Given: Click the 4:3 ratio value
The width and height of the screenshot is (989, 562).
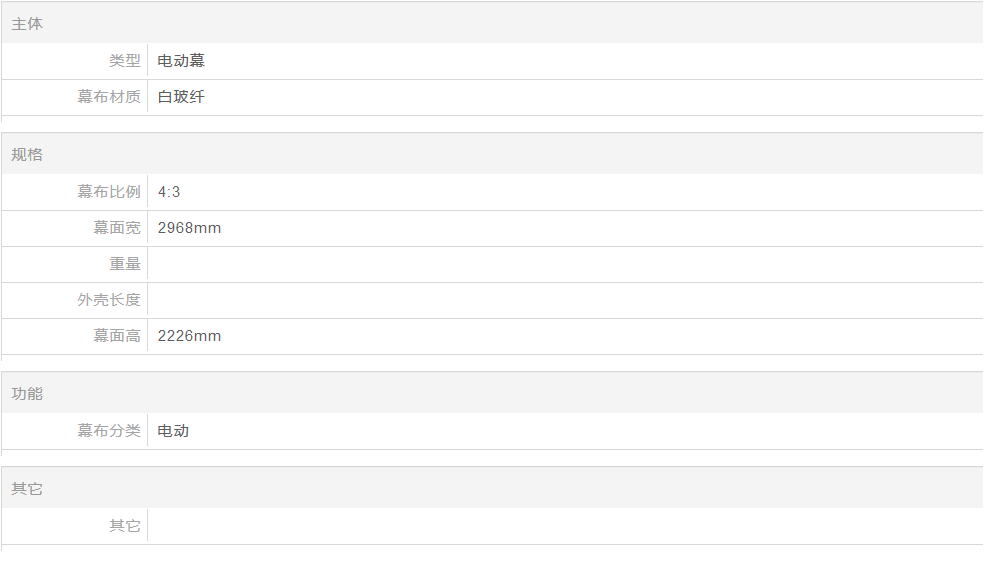Looking at the screenshot, I should click(x=169, y=192).
